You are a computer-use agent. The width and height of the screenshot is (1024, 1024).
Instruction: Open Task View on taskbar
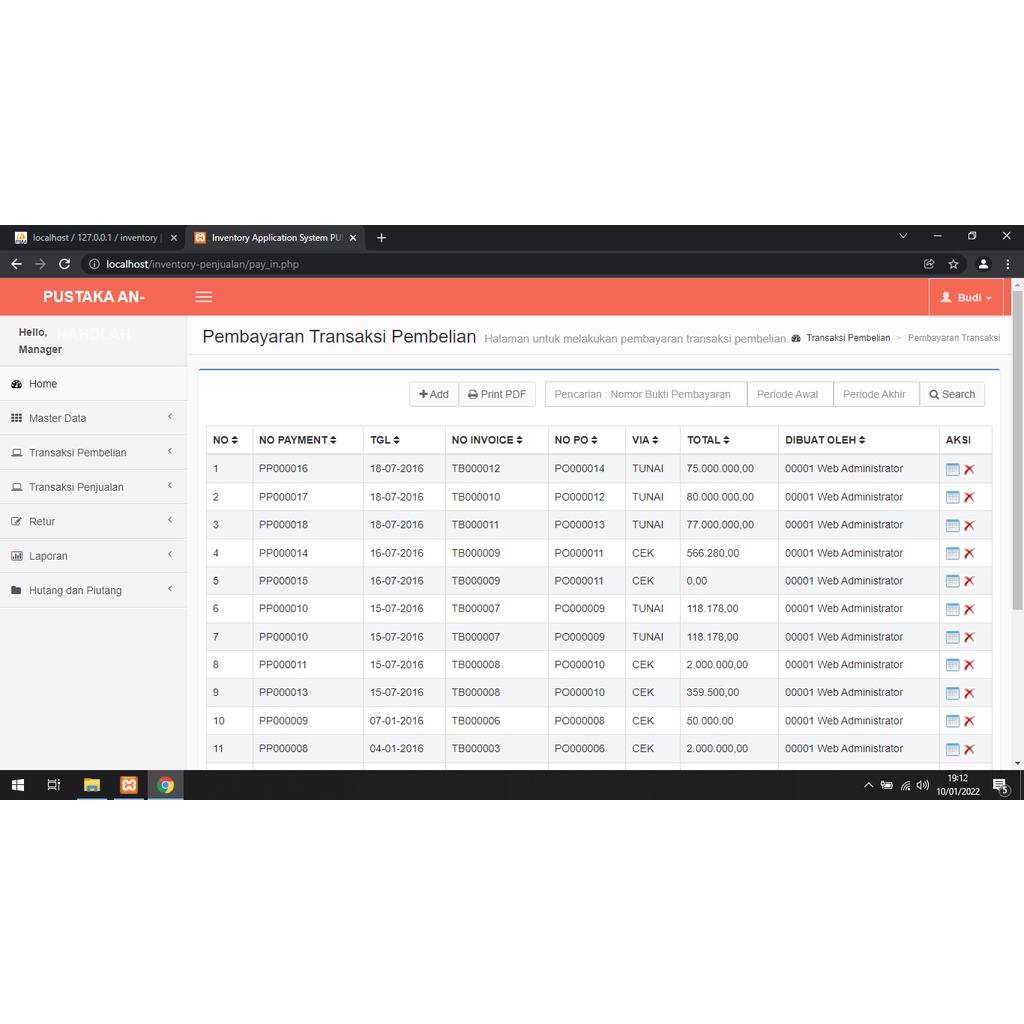[54, 784]
